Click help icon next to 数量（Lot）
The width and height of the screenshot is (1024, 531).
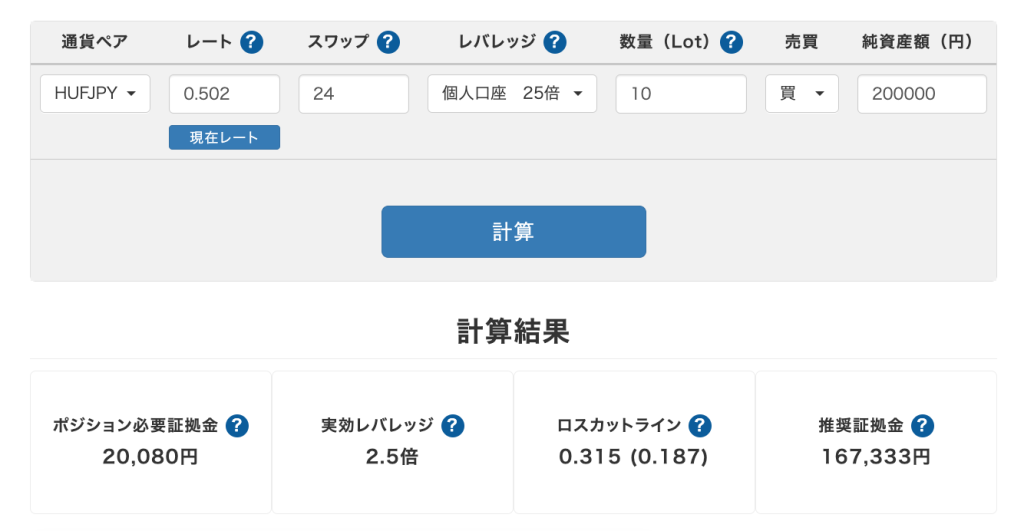pyautogui.click(x=732, y=42)
